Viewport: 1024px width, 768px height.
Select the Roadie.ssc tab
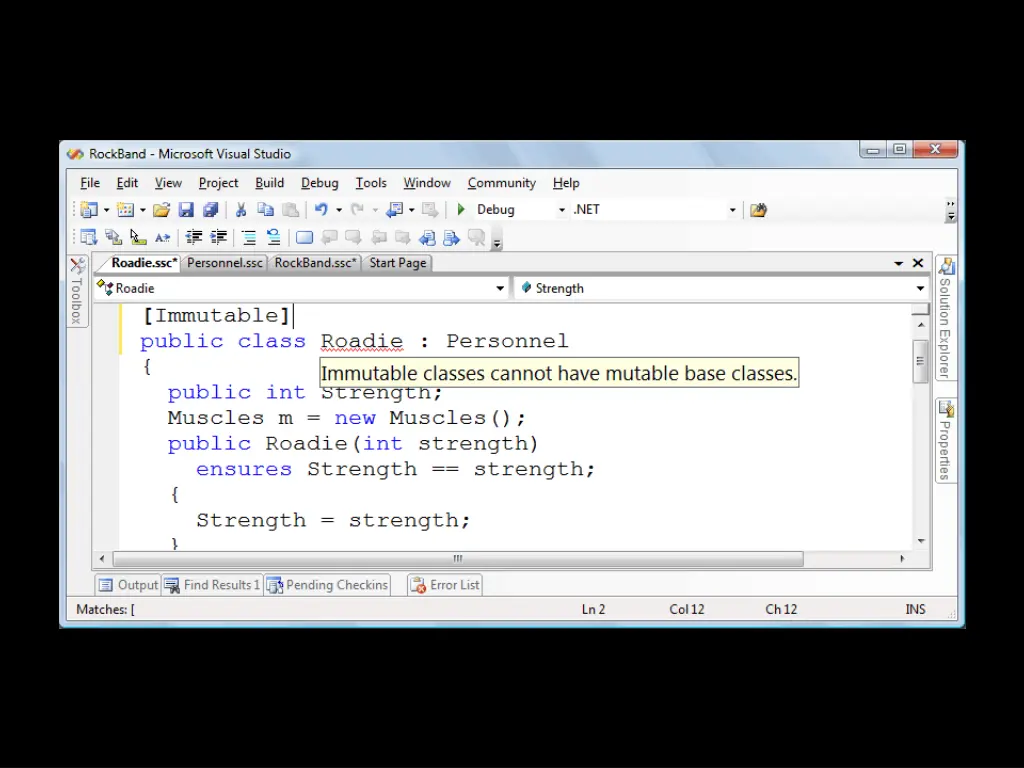(144, 263)
